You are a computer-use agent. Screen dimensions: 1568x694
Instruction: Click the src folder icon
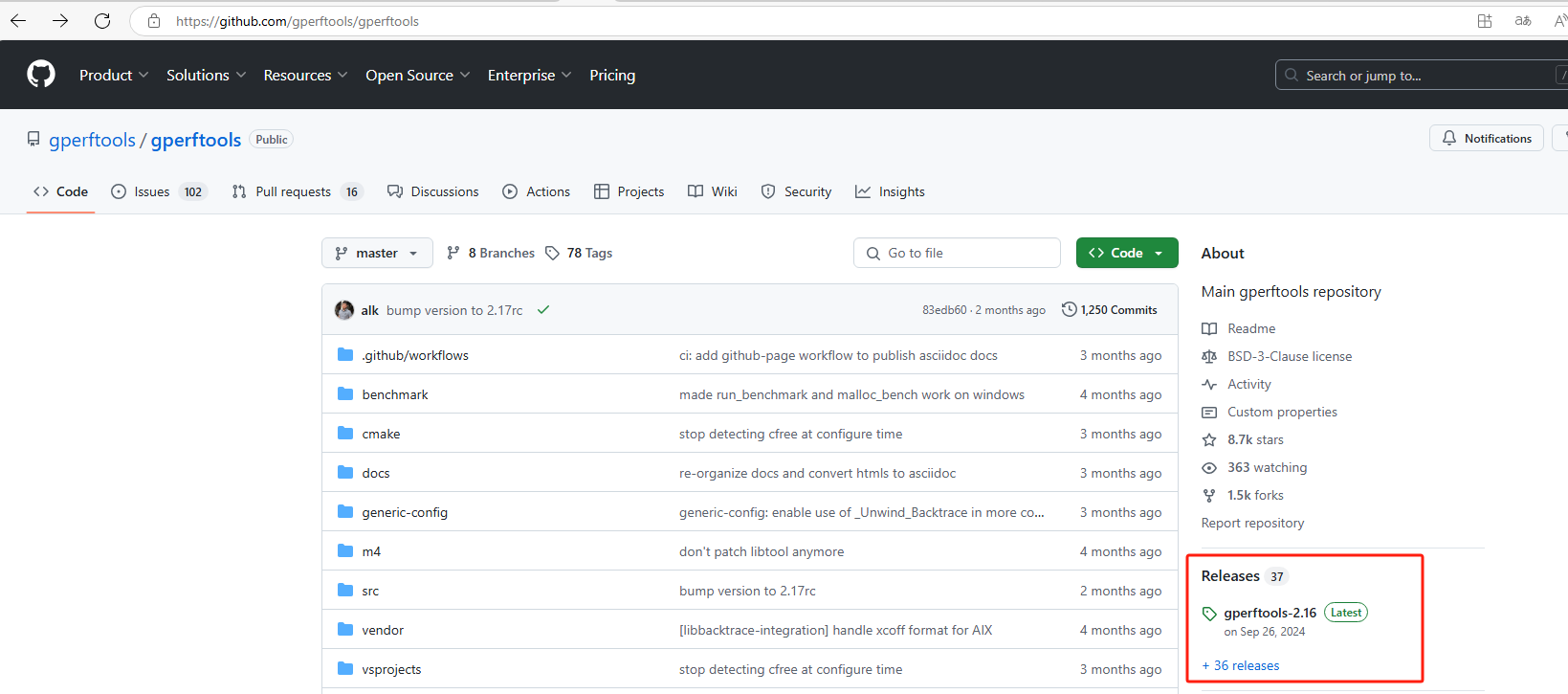point(345,591)
